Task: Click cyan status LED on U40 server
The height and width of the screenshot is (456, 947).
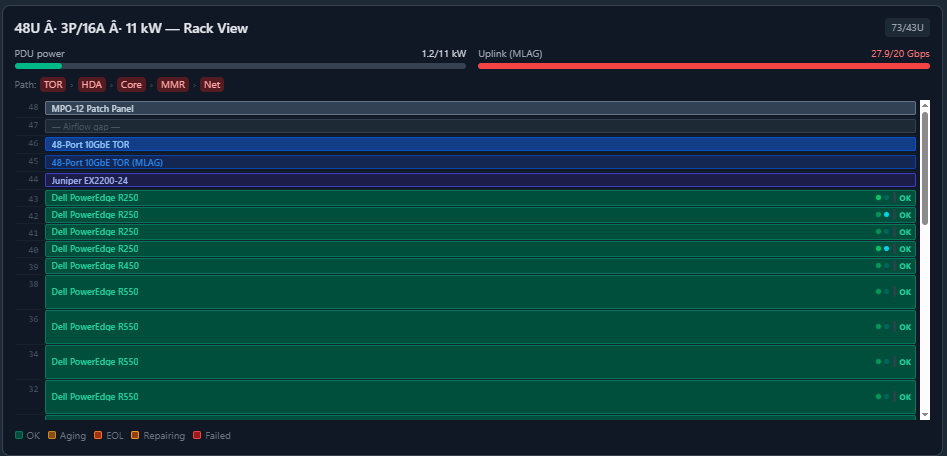Action: pyautogui.click(x=887, y=248)
